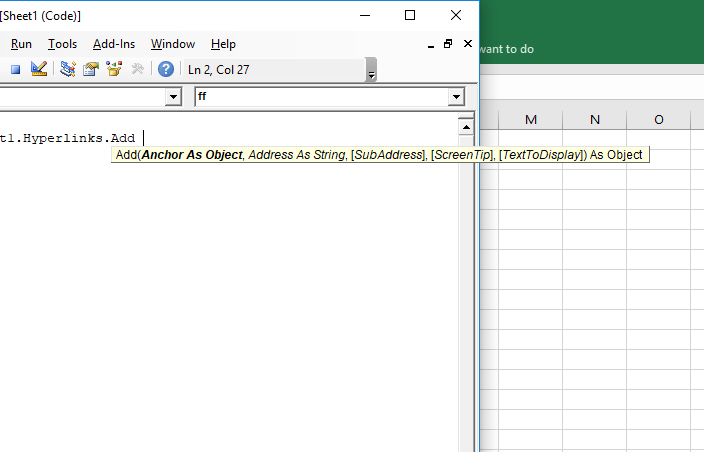Viewport: 704px width, 452px height.
Task: Open the Object Browser icon
Action: coord(114,69)
